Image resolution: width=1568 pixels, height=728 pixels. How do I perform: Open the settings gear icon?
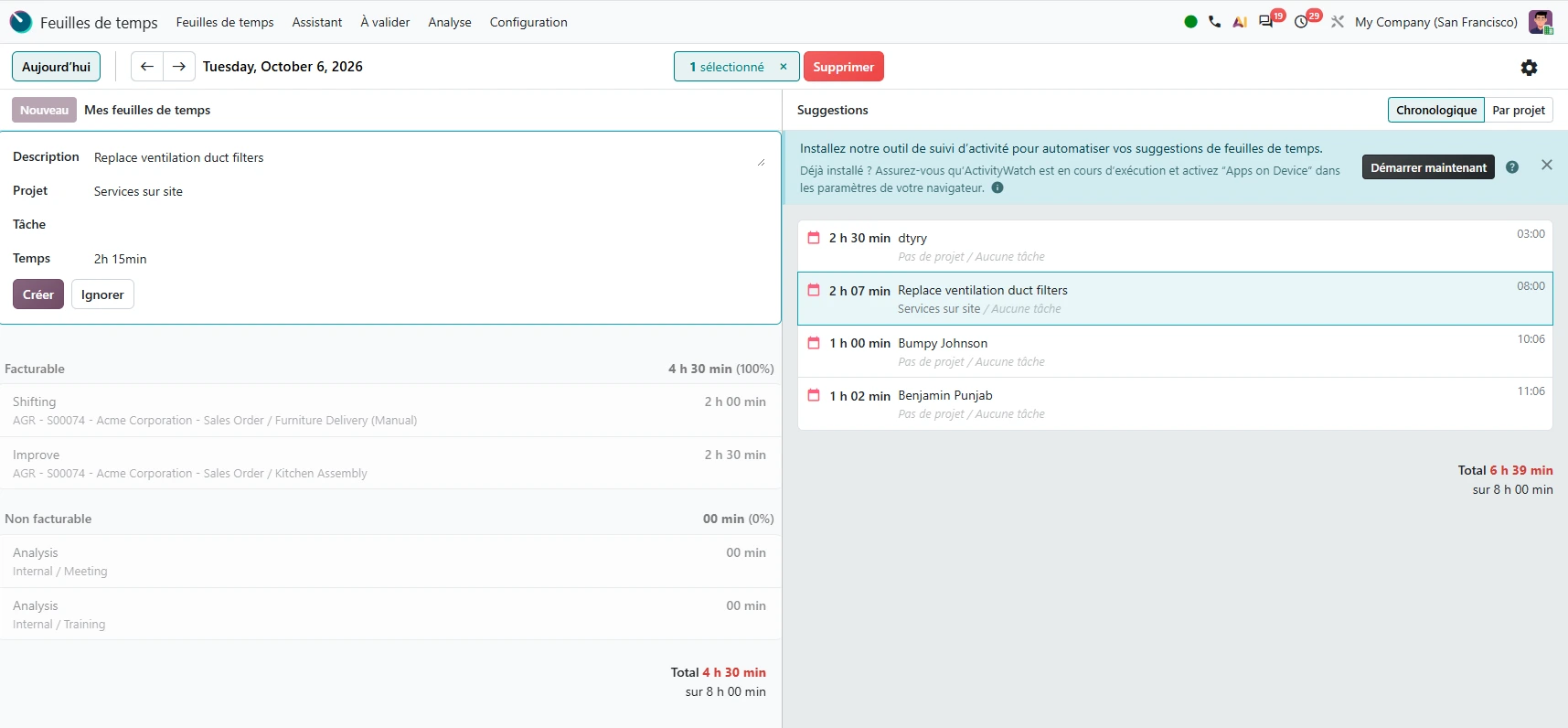(x=1529, y=67)
